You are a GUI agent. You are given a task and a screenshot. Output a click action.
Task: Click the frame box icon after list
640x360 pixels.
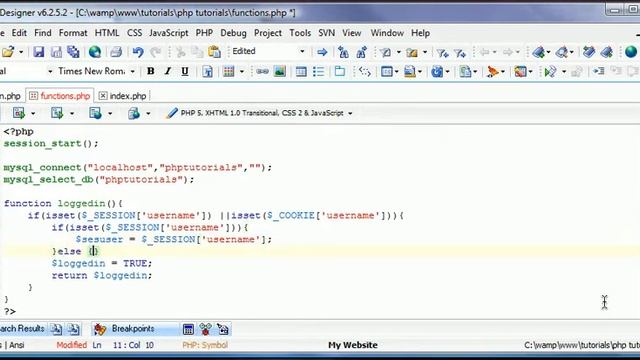340,72
